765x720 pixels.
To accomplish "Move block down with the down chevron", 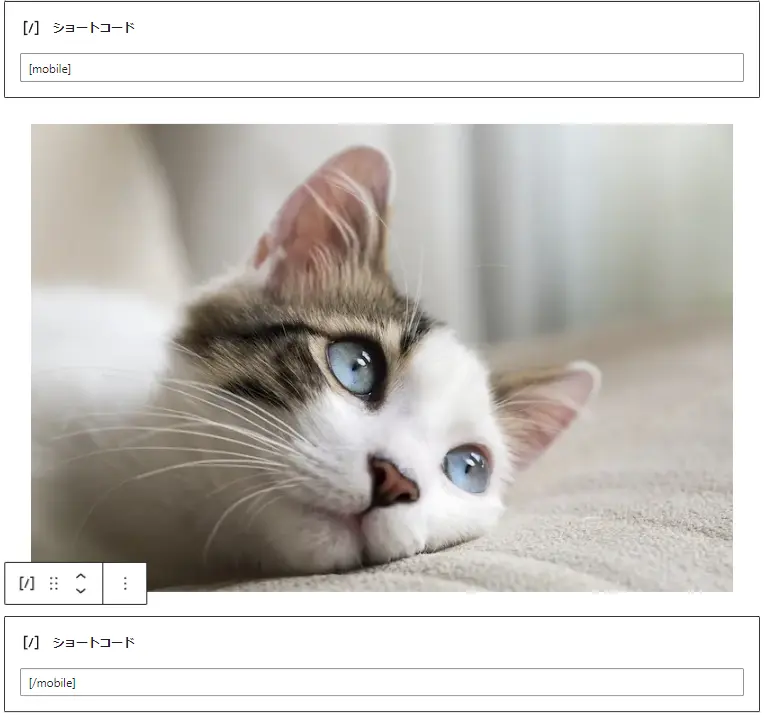I will coord(81,590).
